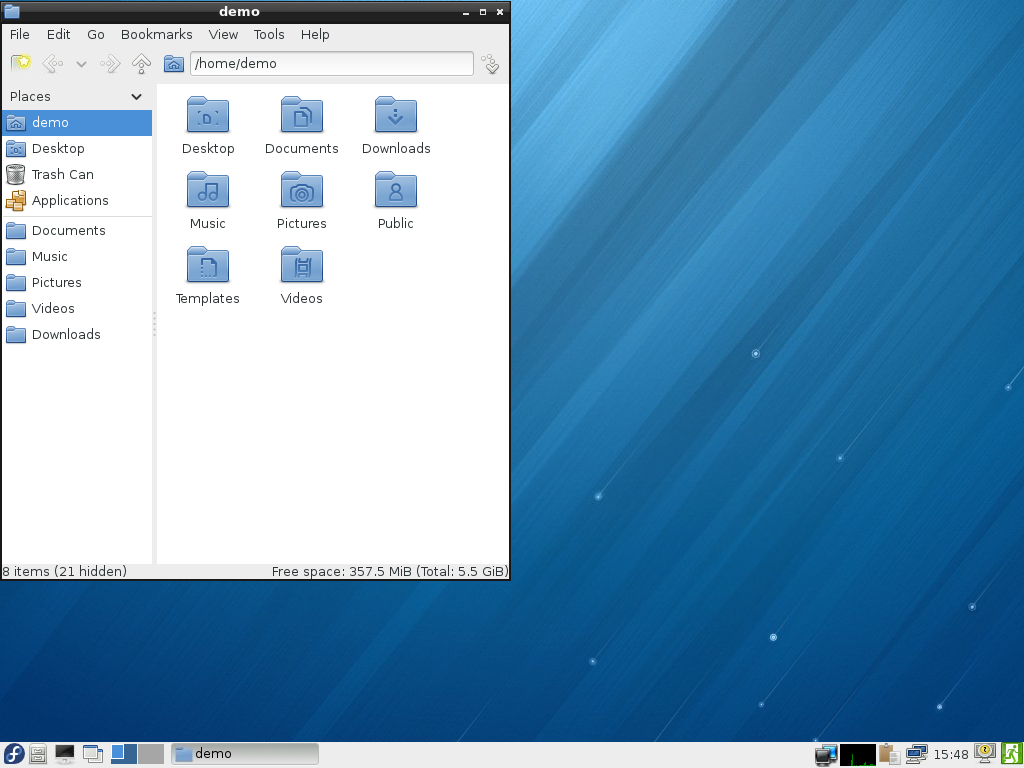Viewport: 1024px width, 768px height.
Task: Select Documents bookmark in the sidebar
Action: (x=77, y=231)
